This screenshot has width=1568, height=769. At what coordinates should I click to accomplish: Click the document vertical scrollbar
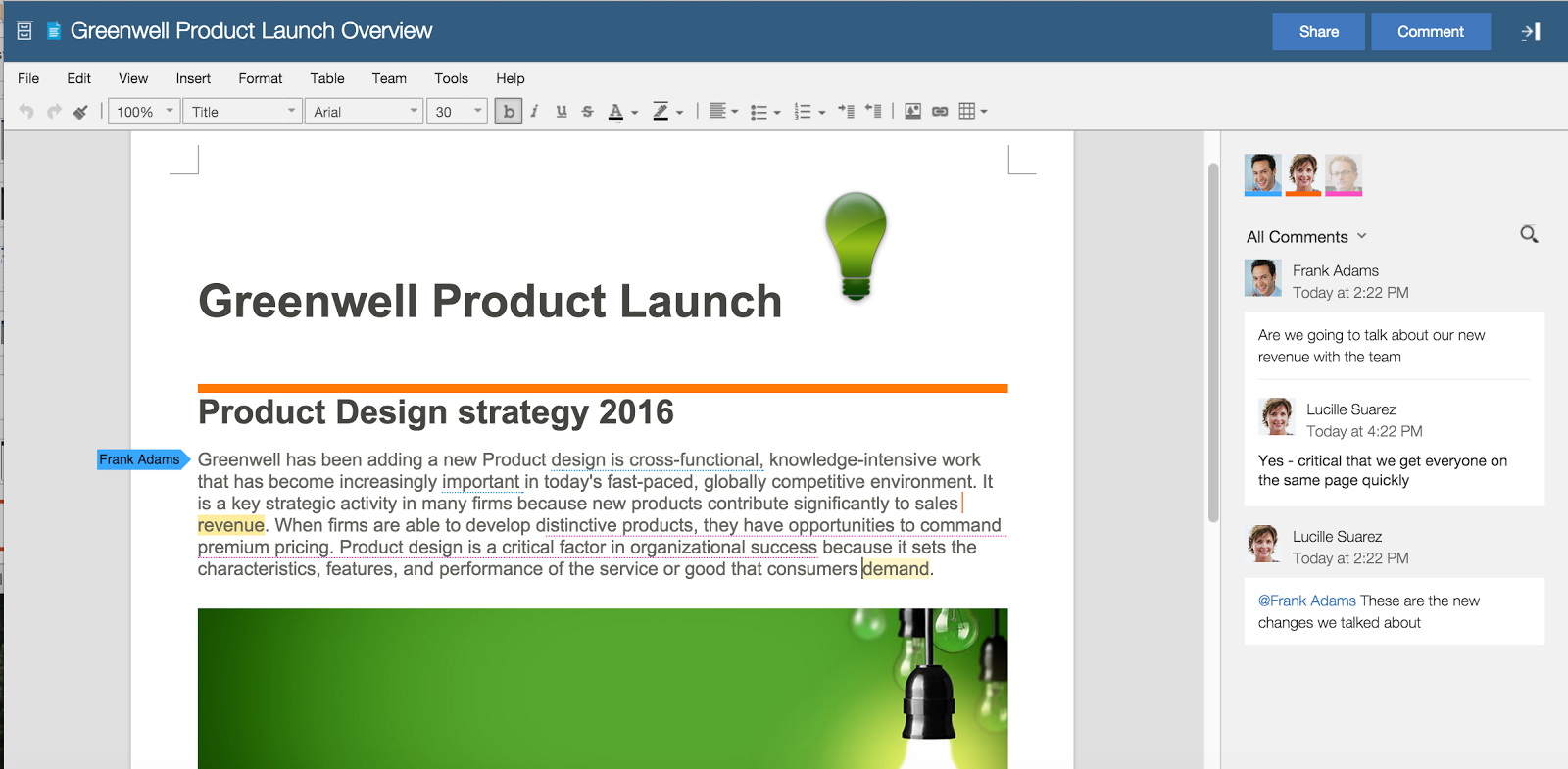1213,343
